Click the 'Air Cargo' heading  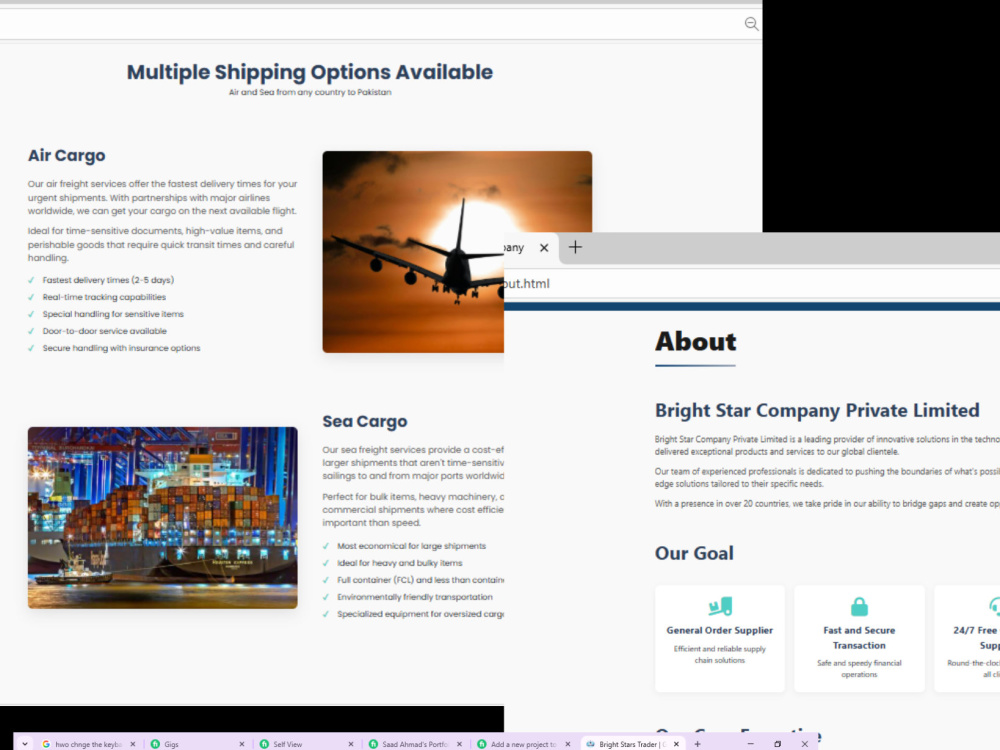point(66,156)
